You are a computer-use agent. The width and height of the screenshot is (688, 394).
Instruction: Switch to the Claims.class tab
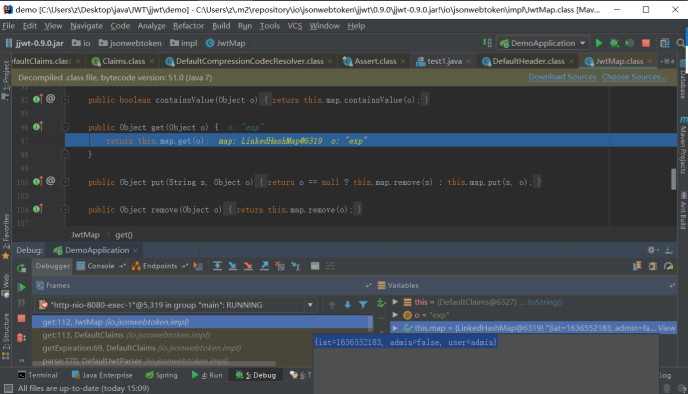tap(123, 61)
